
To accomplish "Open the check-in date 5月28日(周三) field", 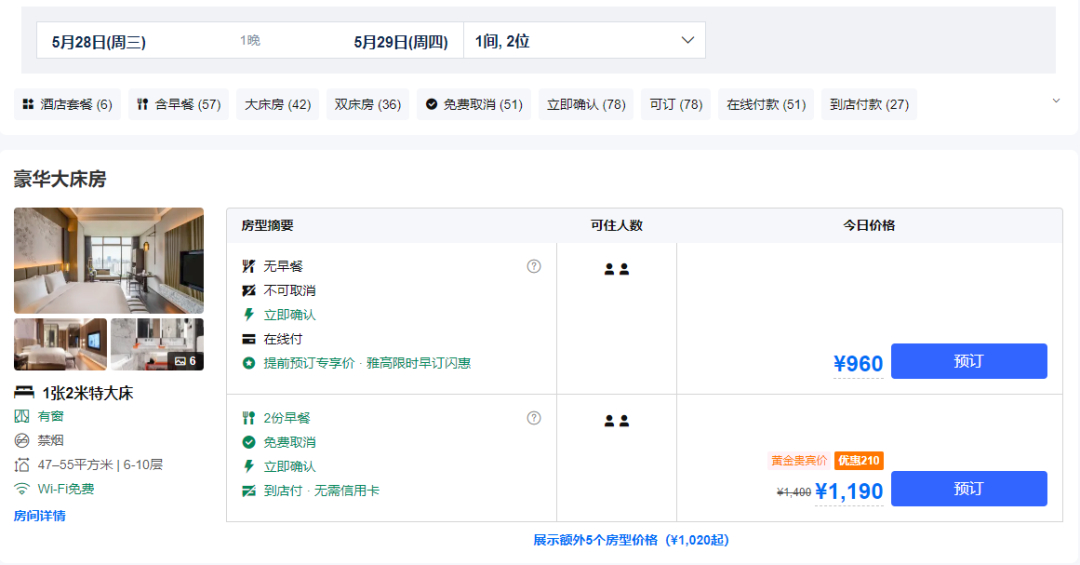I will tap(98, 41).
